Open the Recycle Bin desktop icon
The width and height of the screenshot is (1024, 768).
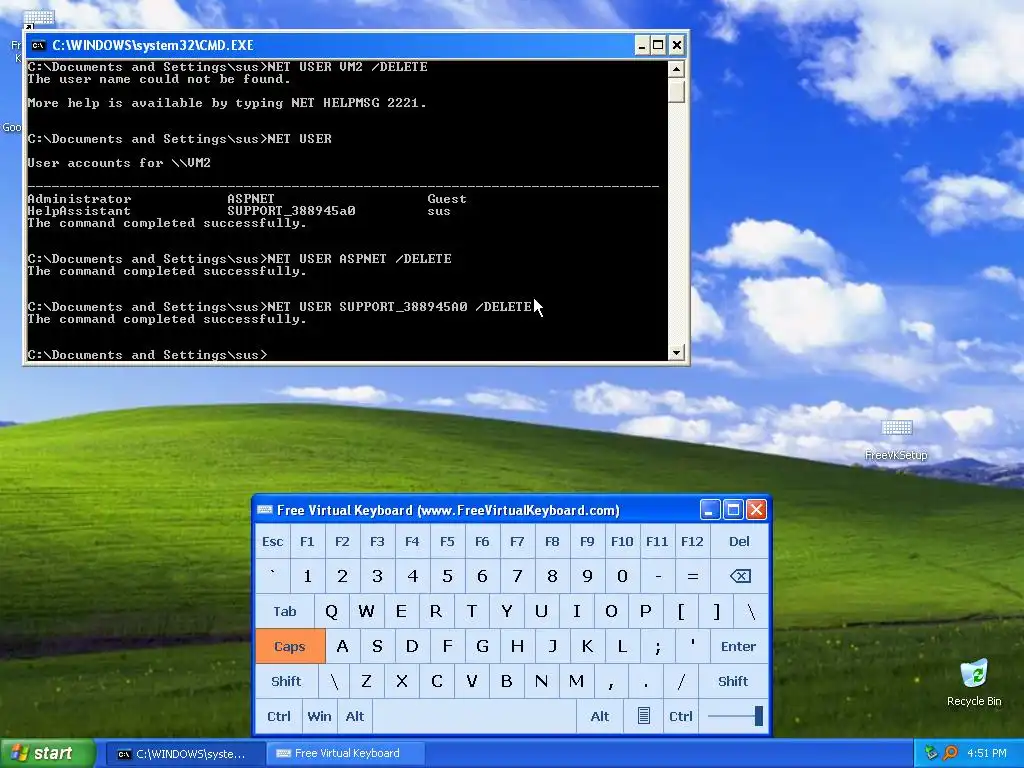tap(974, 683)
